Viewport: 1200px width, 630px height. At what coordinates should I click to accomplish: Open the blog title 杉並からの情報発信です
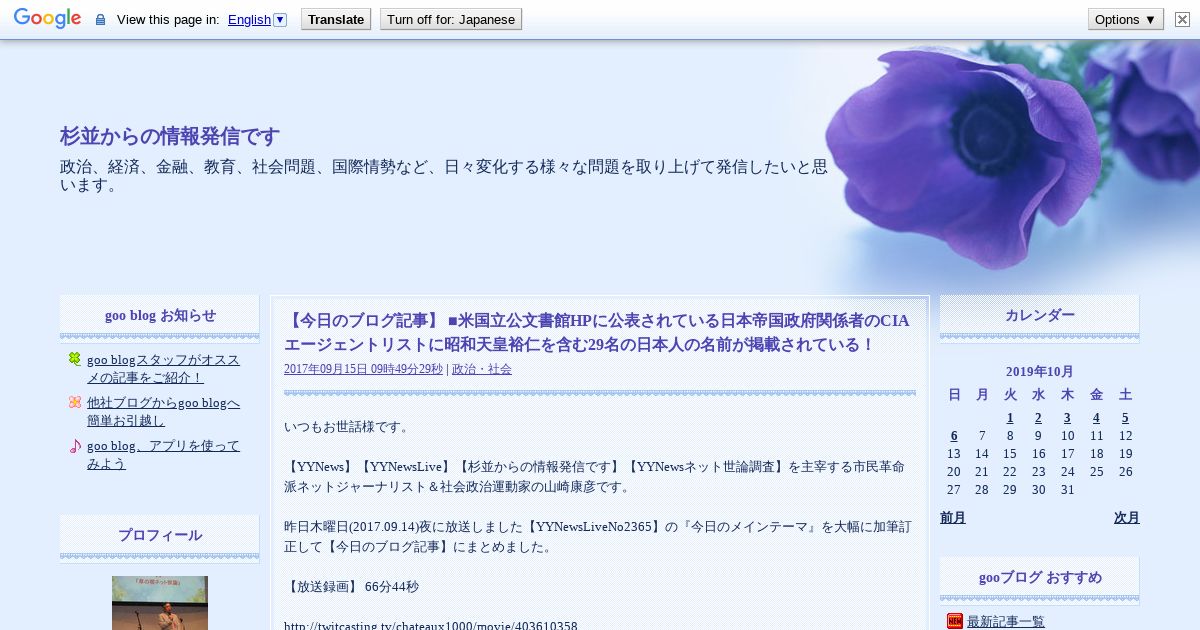click(170, 137)
